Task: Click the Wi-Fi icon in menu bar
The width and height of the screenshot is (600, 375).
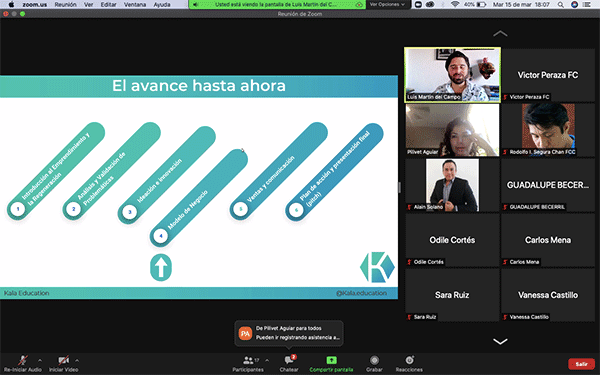Action: point(455,5)
